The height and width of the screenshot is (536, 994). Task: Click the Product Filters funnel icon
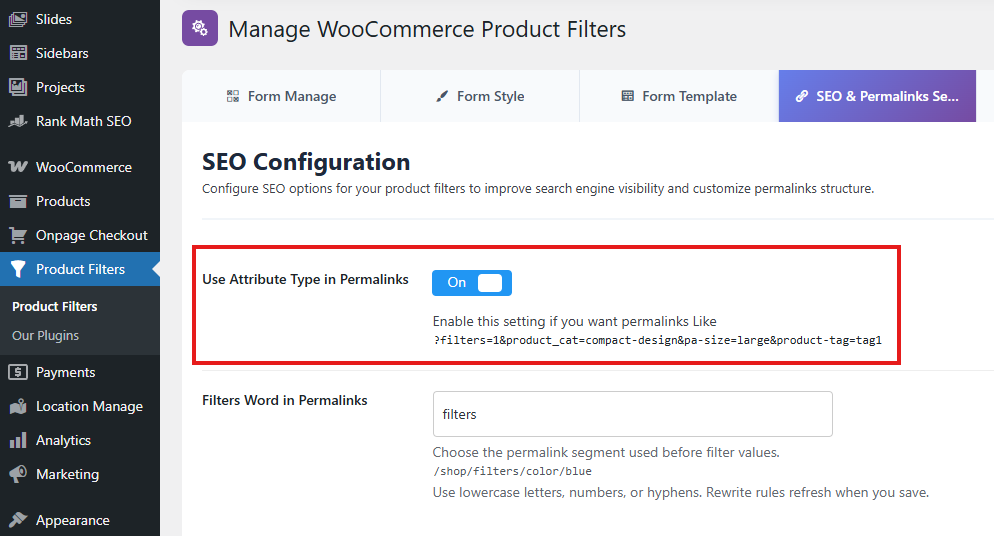click(x=18, y=269)
